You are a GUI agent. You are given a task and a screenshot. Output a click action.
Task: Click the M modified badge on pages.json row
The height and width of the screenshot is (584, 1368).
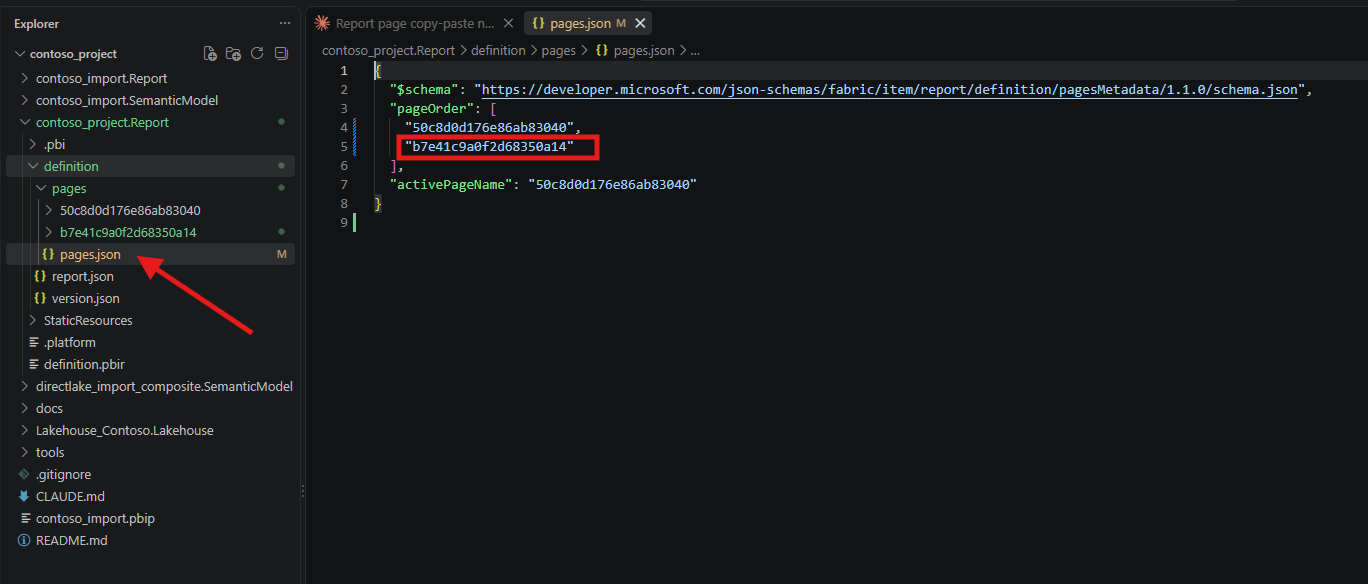pyautogui.click(x=281, y=254)
